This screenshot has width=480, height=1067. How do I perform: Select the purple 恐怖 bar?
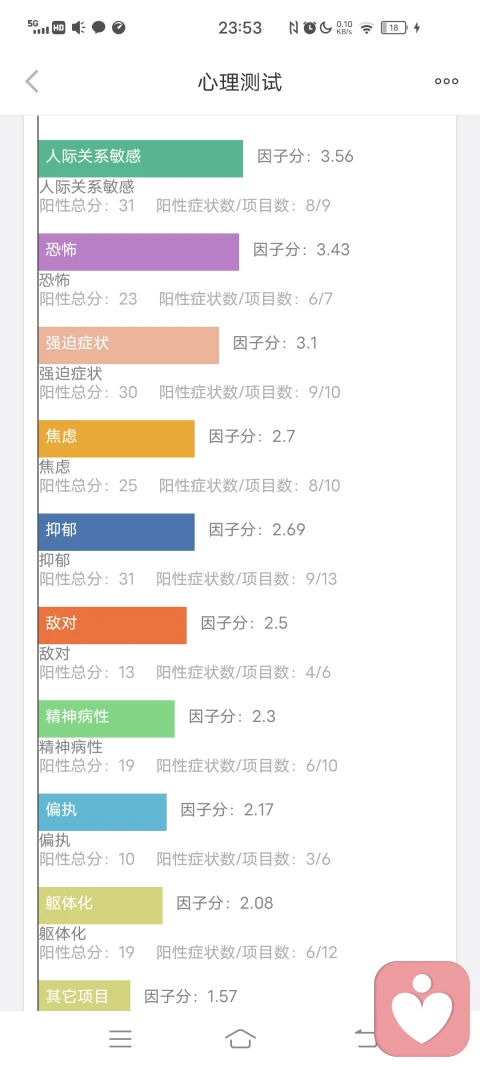138,252
